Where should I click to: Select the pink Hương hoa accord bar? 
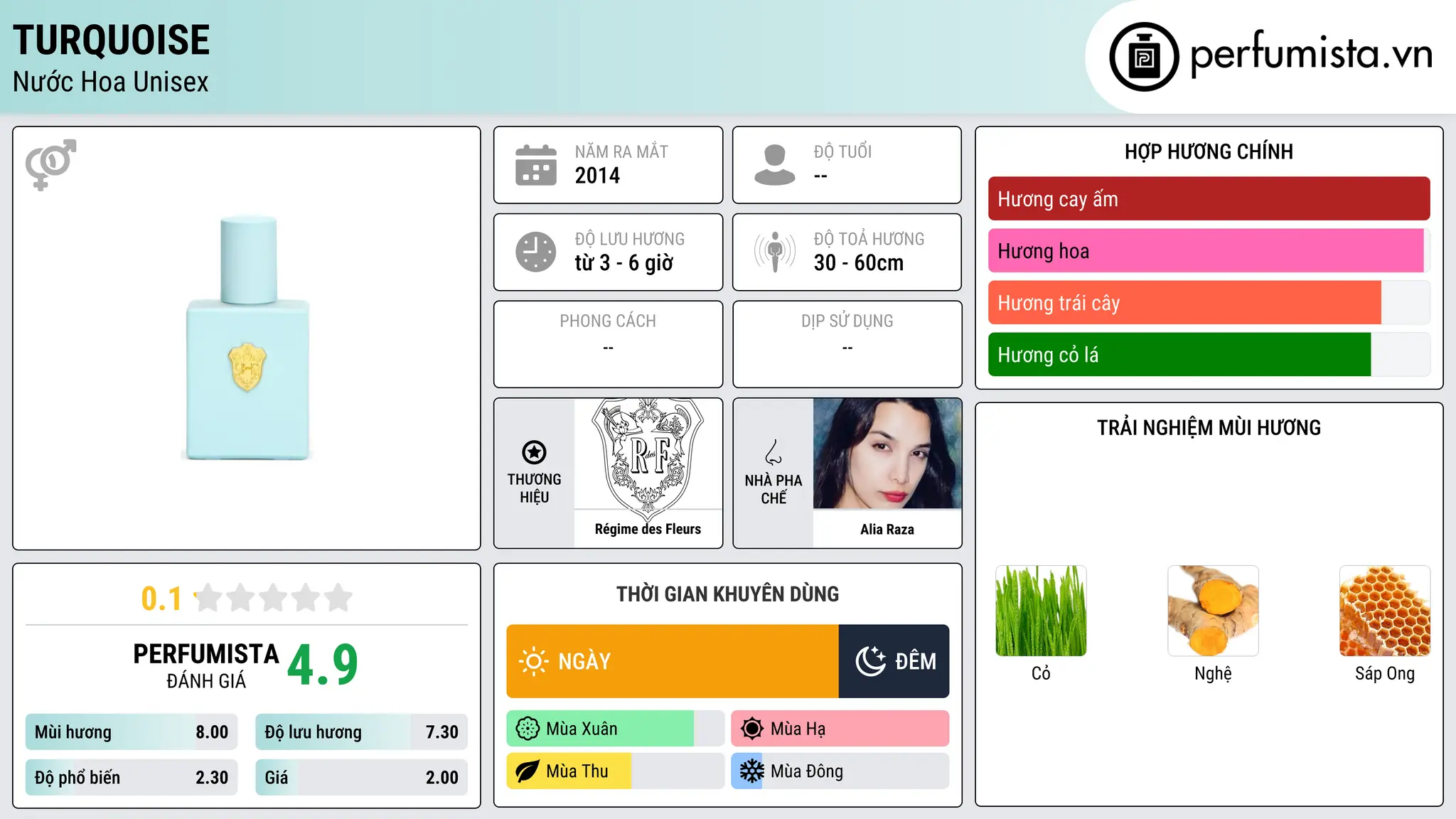(1209, 251)
